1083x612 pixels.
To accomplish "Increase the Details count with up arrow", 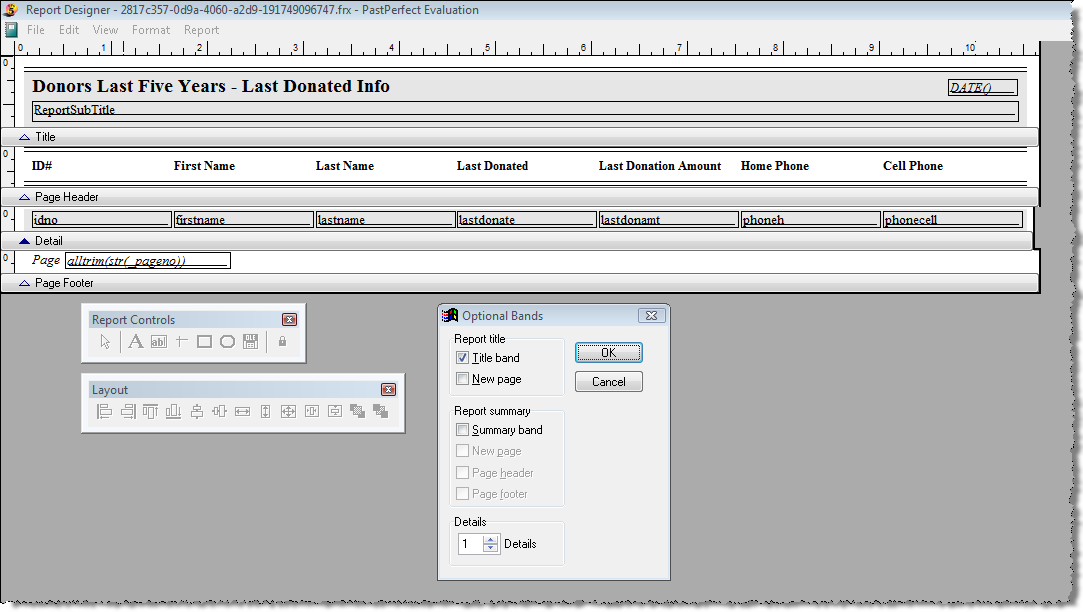I will (x=490, y=540).
